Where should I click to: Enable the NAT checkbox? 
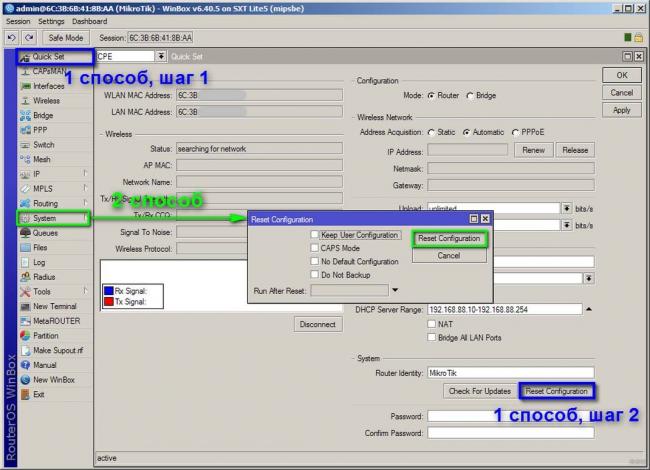pyautogui.click(x=432, y=324)
